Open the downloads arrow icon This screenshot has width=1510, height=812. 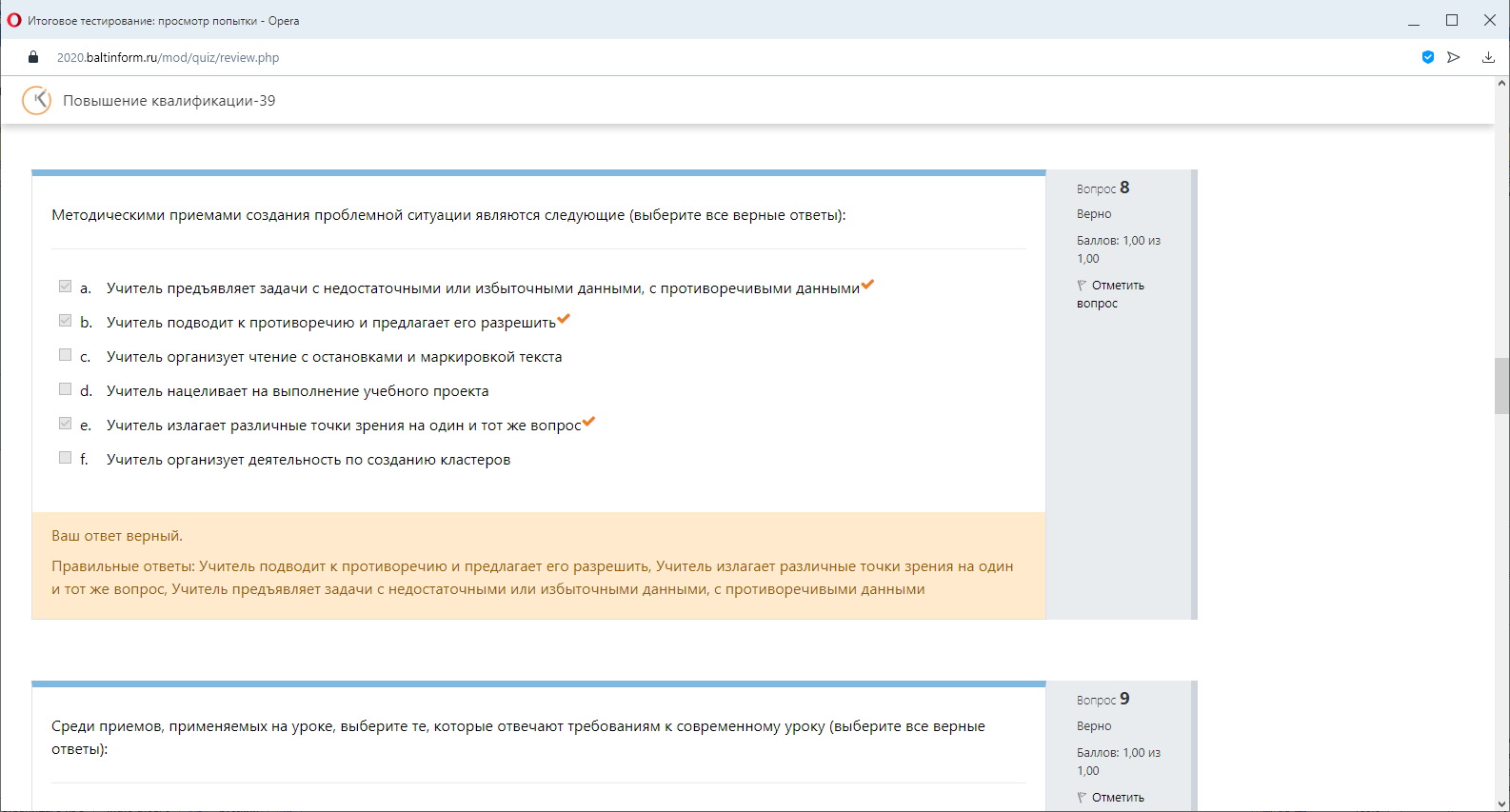[1488, 57]
